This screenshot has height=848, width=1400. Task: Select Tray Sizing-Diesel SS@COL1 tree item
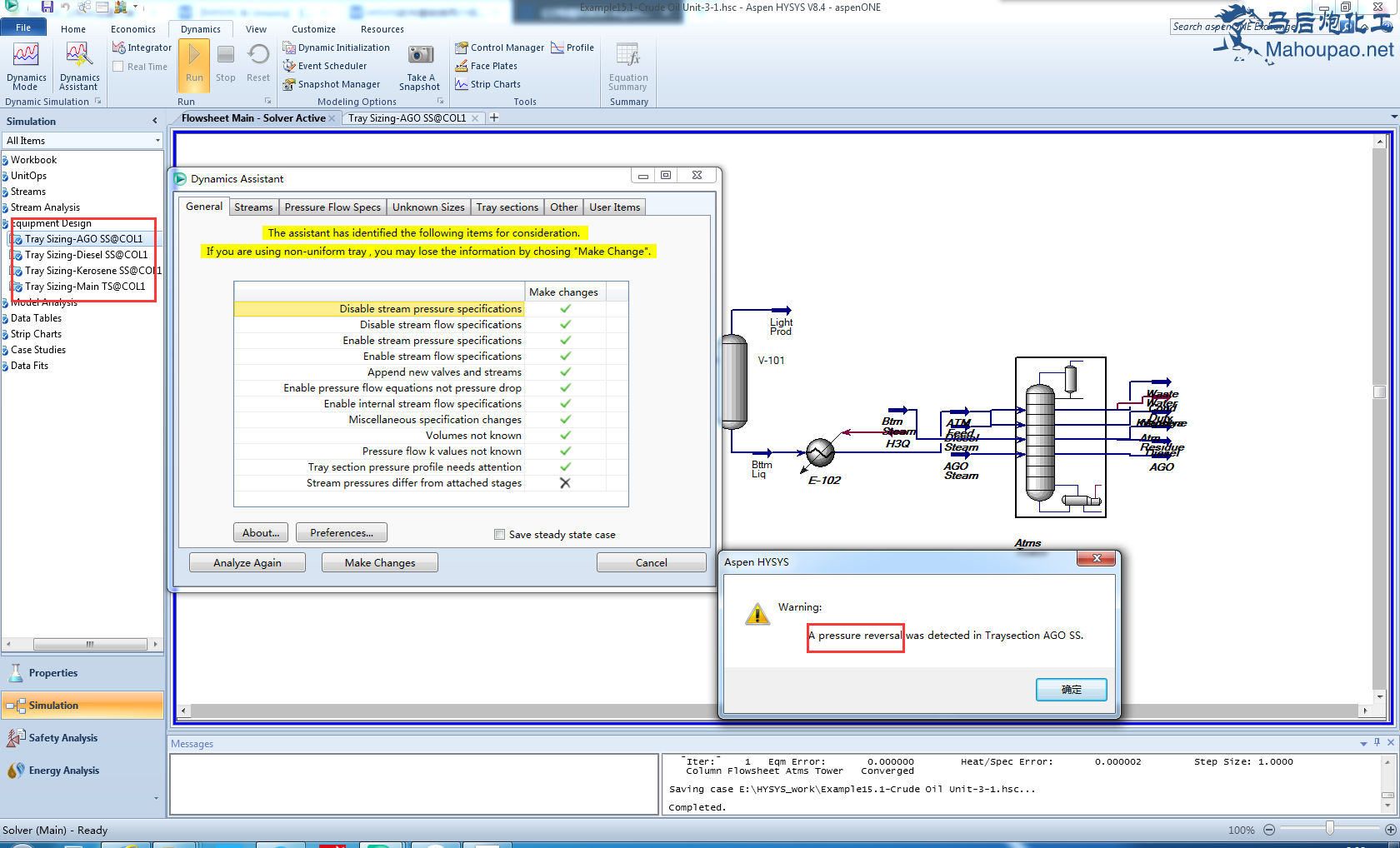(86, 255)
